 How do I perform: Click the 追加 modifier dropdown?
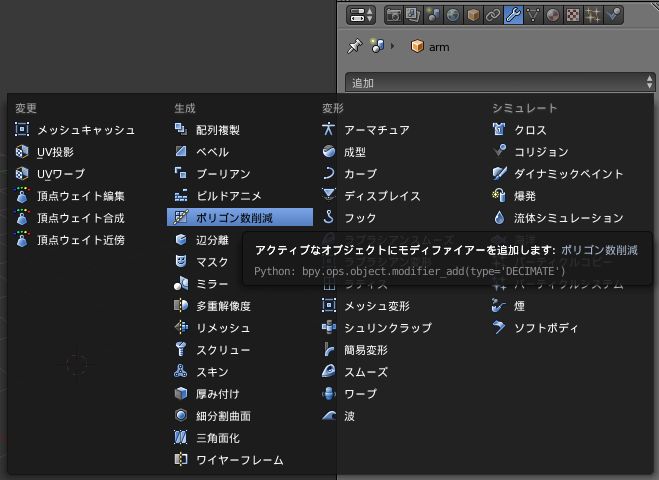500,83
